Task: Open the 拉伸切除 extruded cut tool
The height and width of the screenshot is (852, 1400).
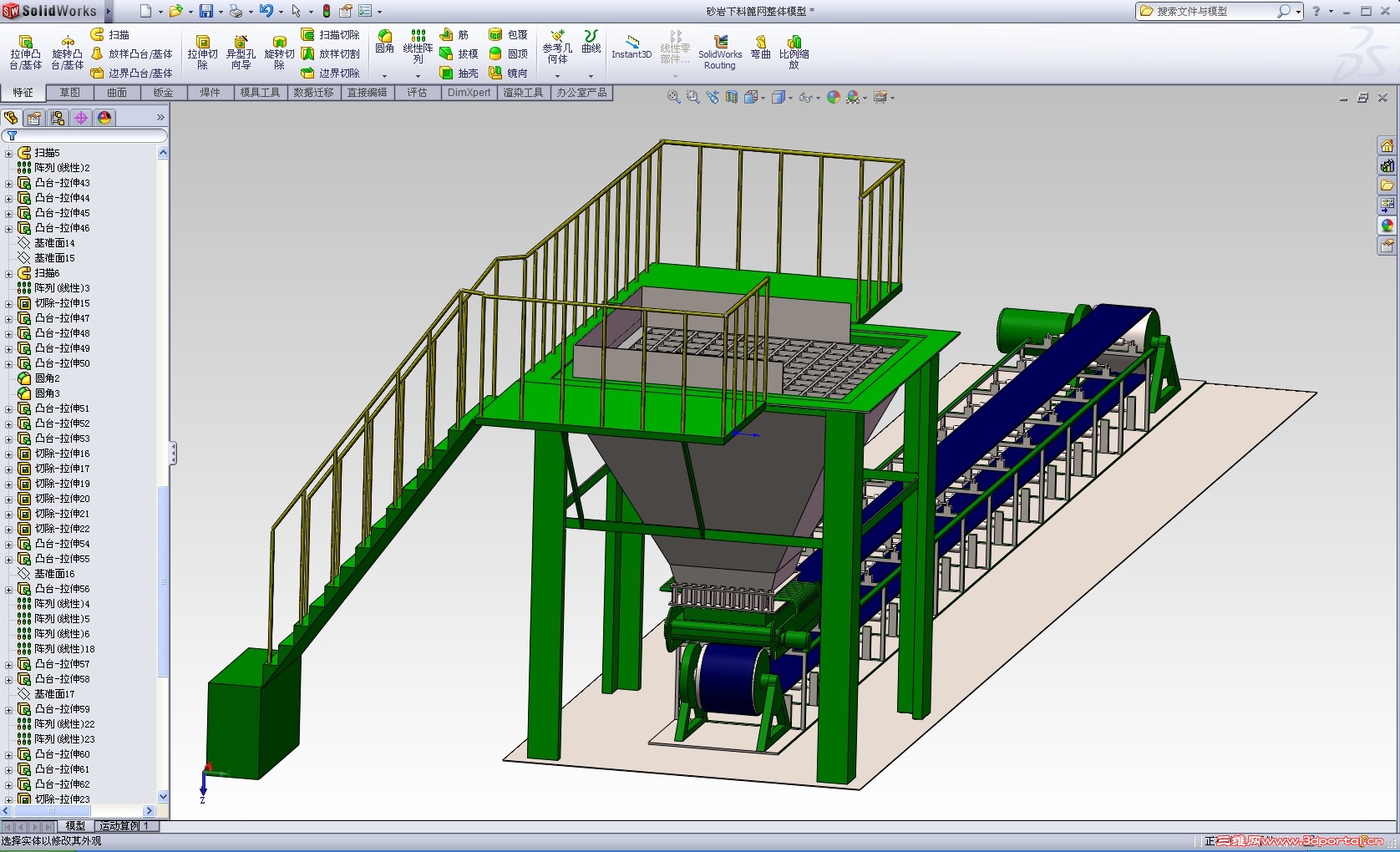Action: pyautogui.click(x=202, y=52)
